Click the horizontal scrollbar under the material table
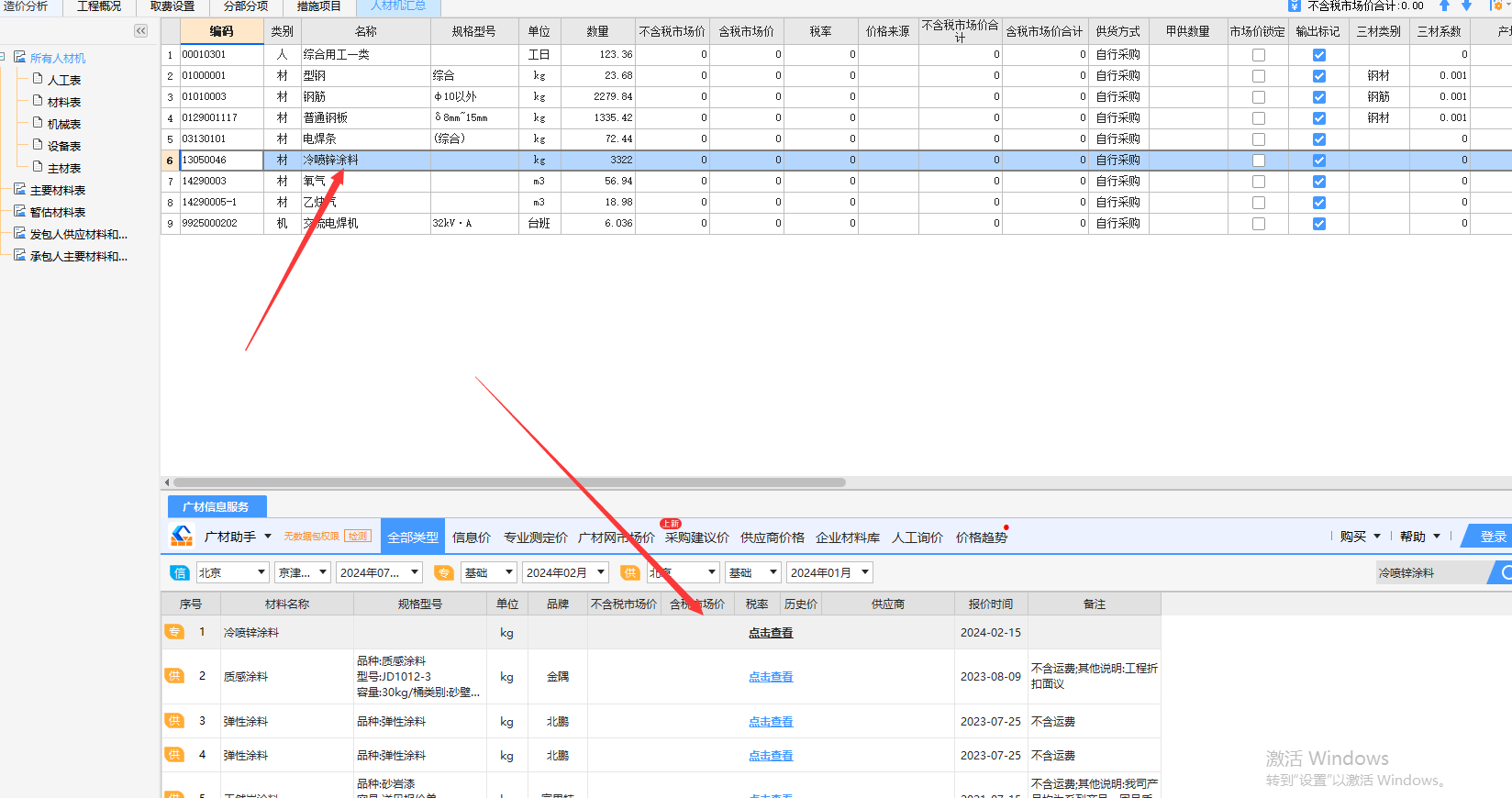The width and height of the screenshot is (1512, 798). click(x=509, y=482)
